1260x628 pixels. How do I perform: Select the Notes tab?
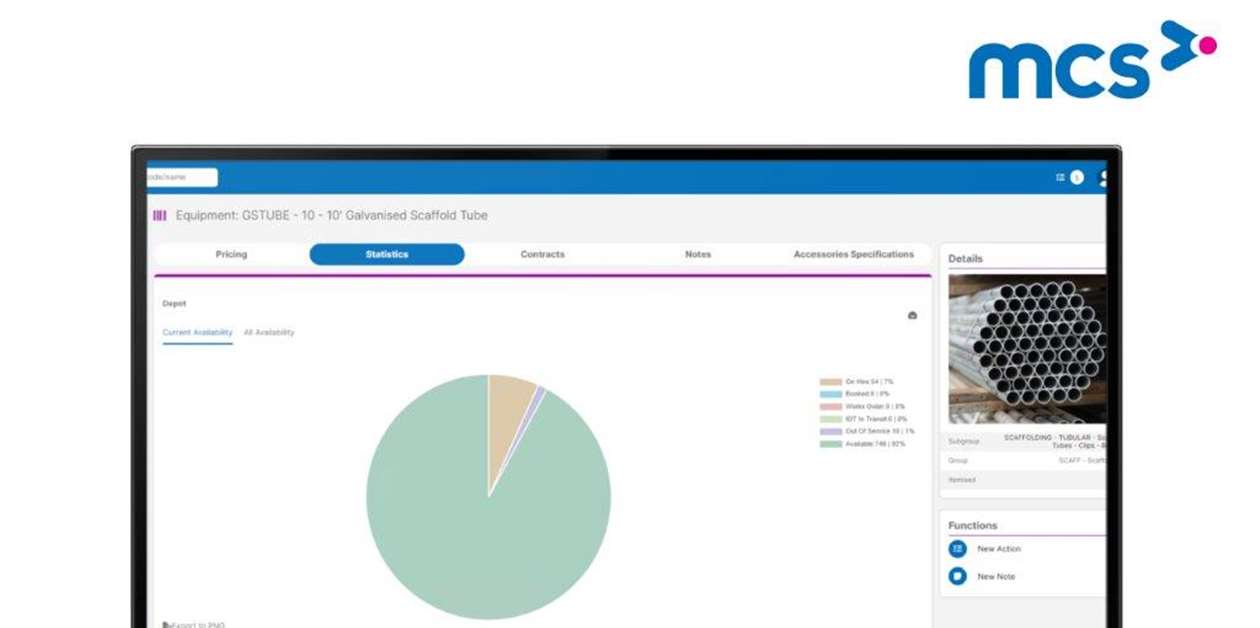coord(697,254)
